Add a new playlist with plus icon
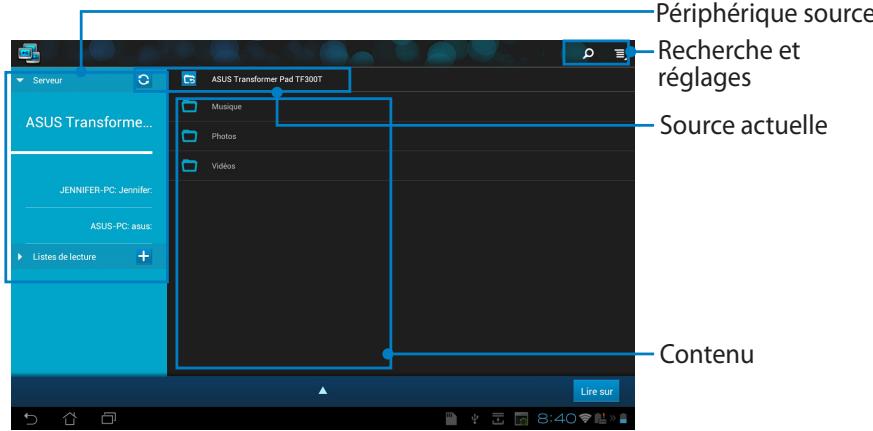Screen dimensions: 873x431 tap(144, 257)
